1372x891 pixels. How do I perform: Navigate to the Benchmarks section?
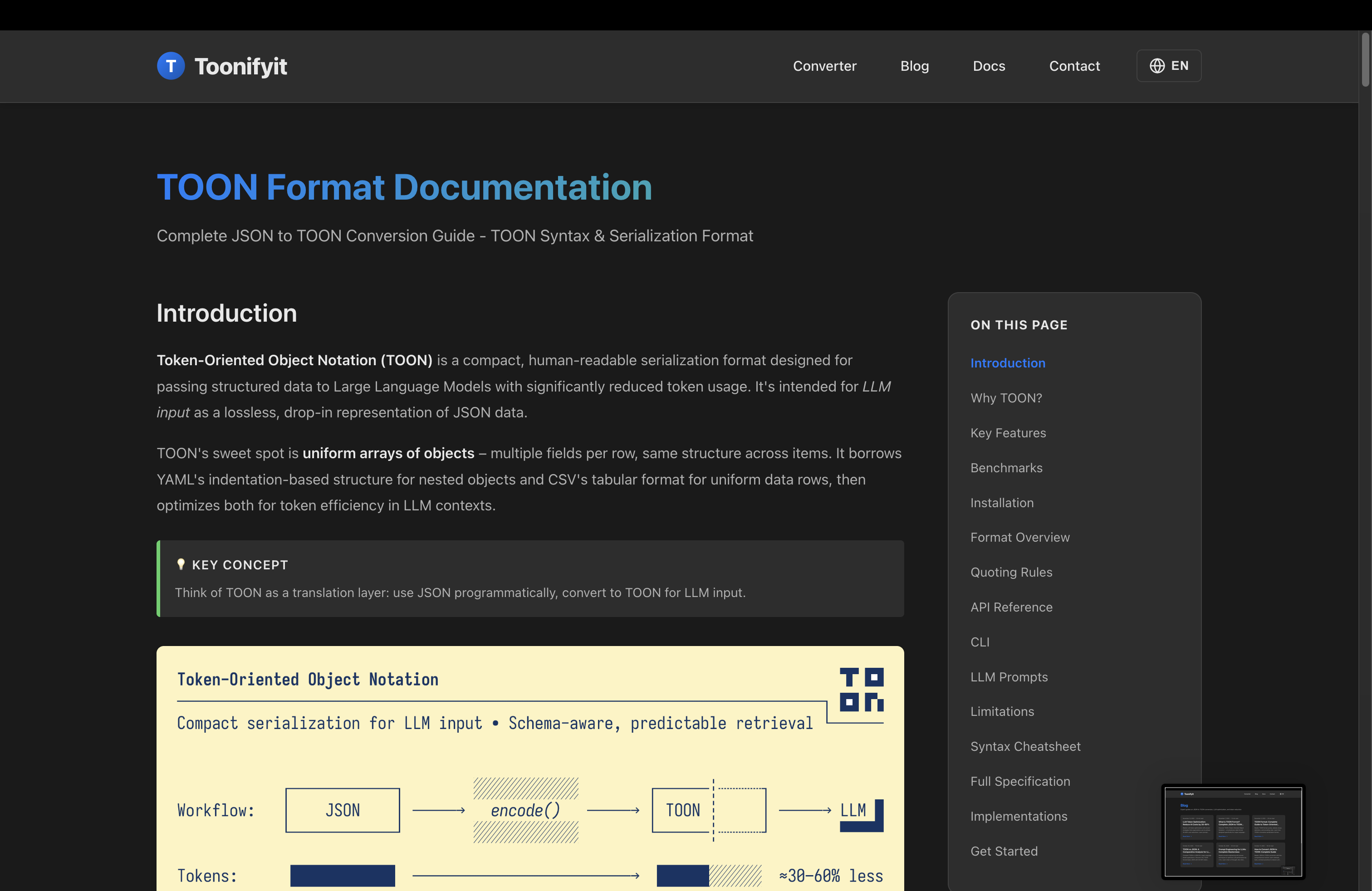(x=1006, y=467)
